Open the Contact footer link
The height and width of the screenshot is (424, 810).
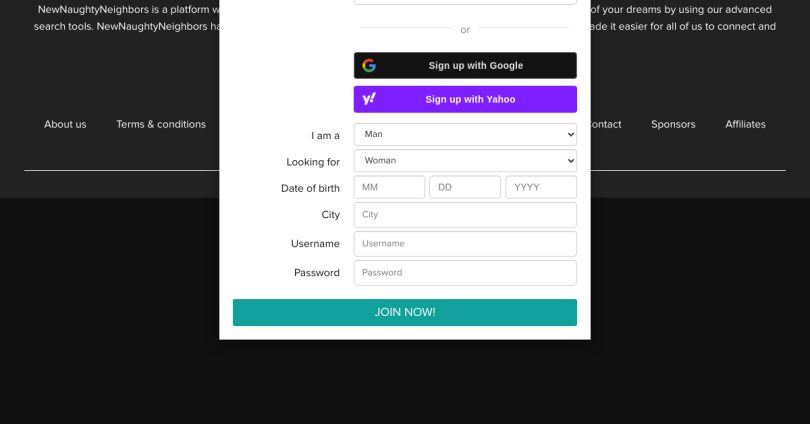[606, 124]
